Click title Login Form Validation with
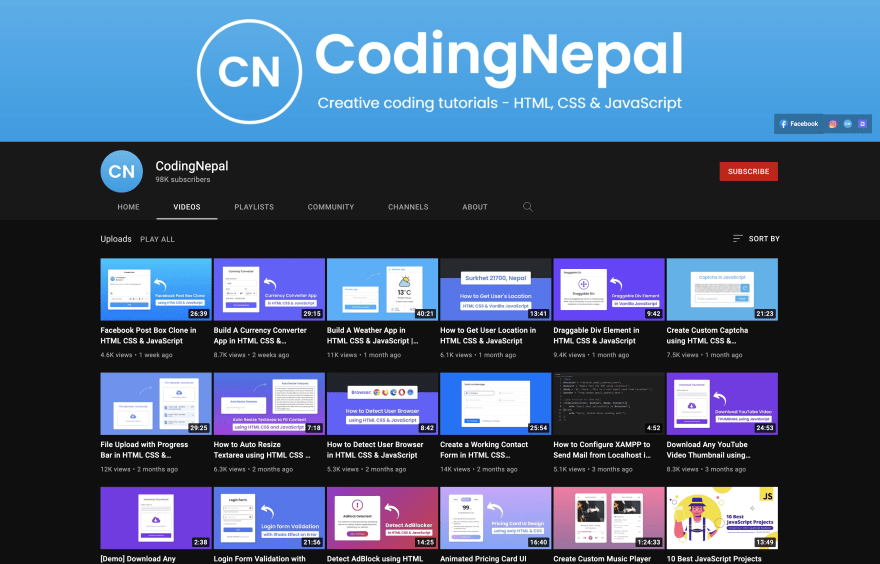The image size is (880, 564). point(259,559)
